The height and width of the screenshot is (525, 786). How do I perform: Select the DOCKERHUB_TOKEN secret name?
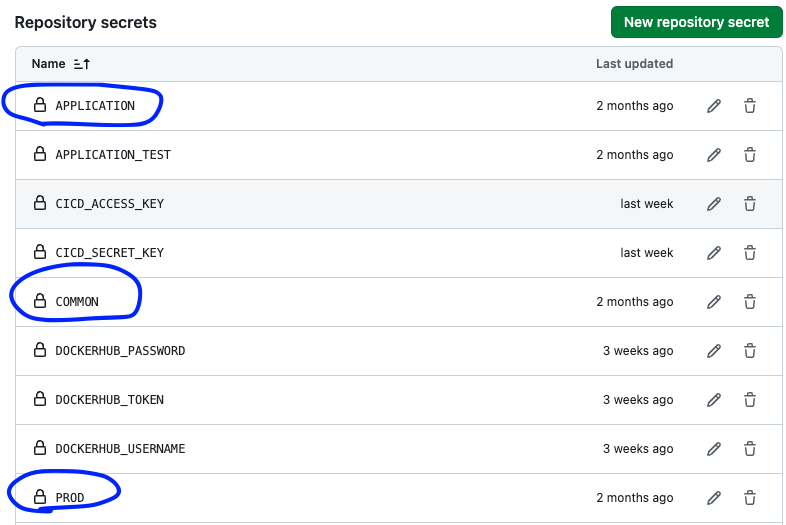coord(110,400)
